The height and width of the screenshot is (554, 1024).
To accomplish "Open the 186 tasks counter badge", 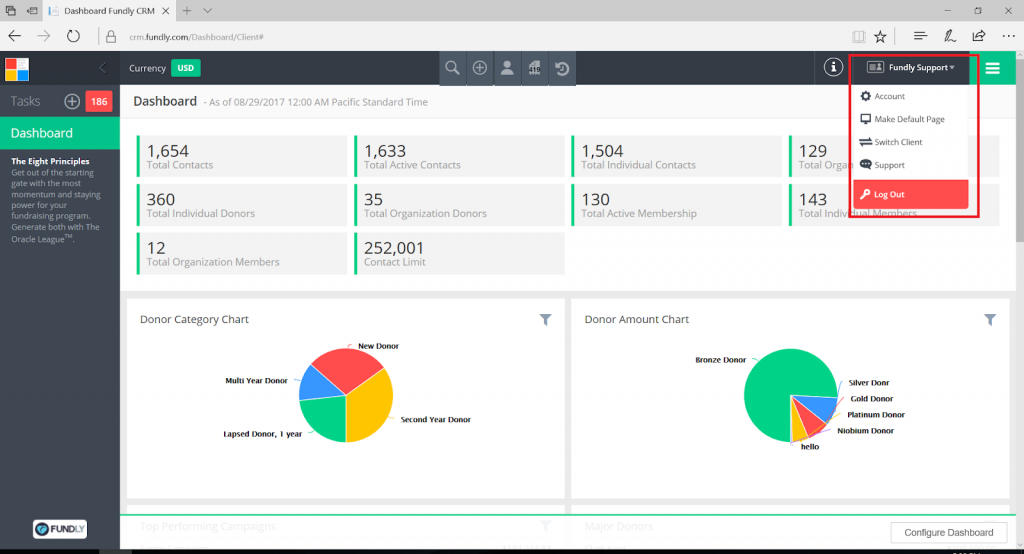I will [x=99, y=101].
